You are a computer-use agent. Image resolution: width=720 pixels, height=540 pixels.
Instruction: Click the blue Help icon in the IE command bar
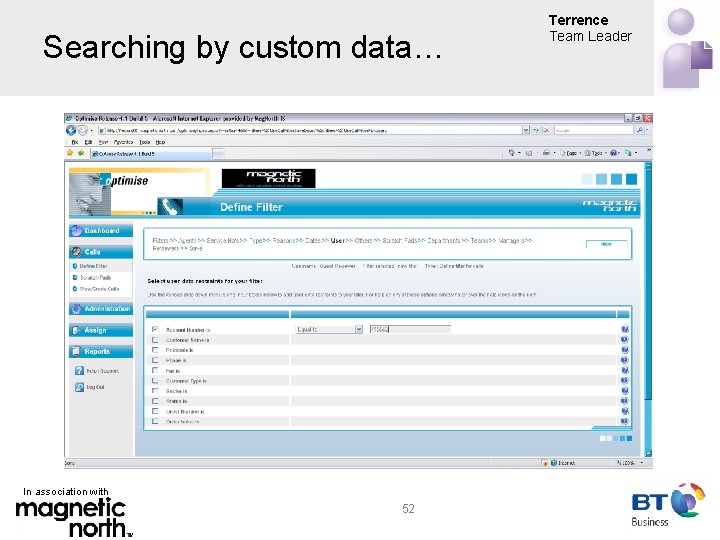[x=613, y=153]
